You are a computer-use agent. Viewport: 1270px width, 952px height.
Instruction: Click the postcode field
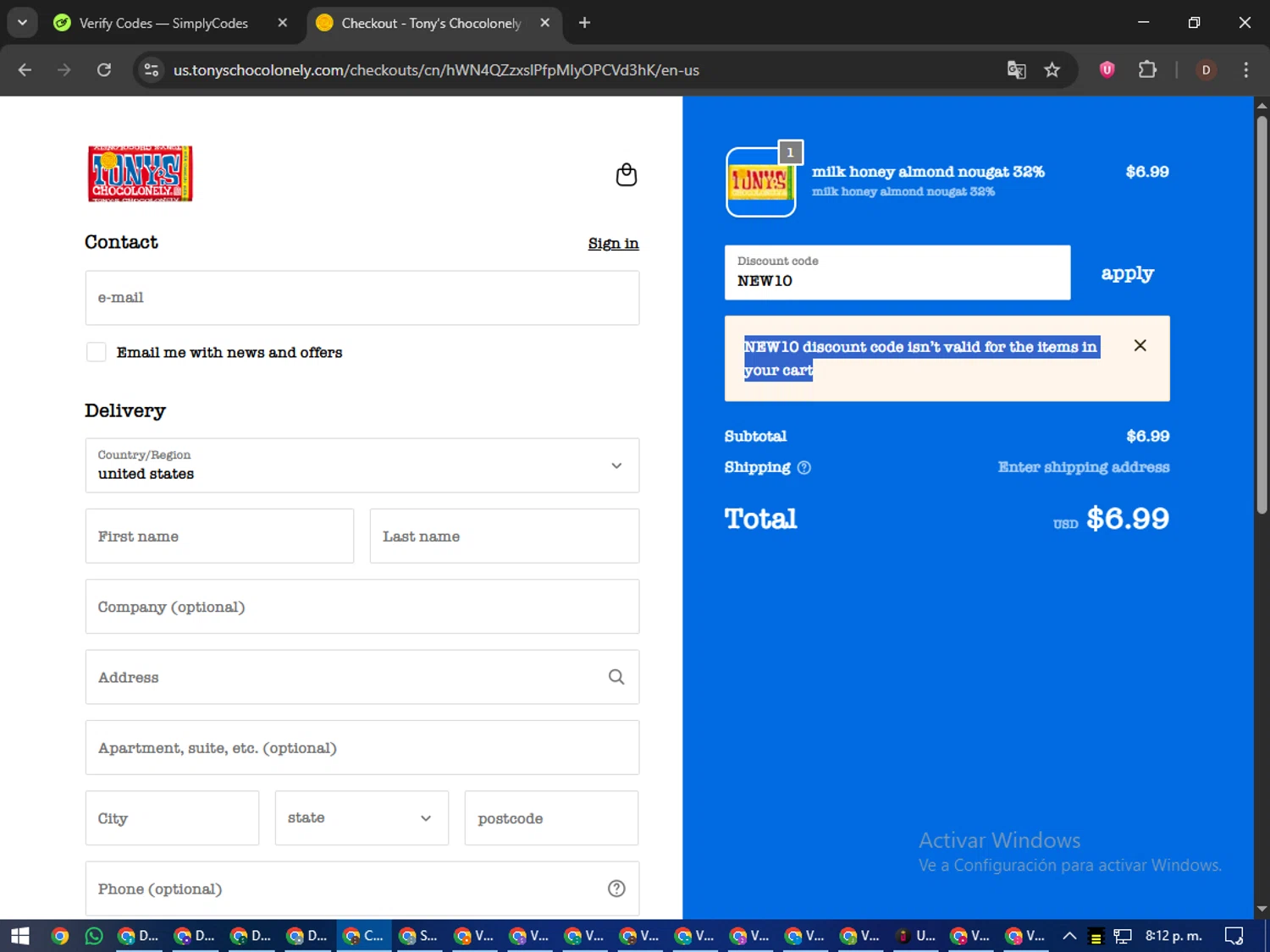[551, 817]
